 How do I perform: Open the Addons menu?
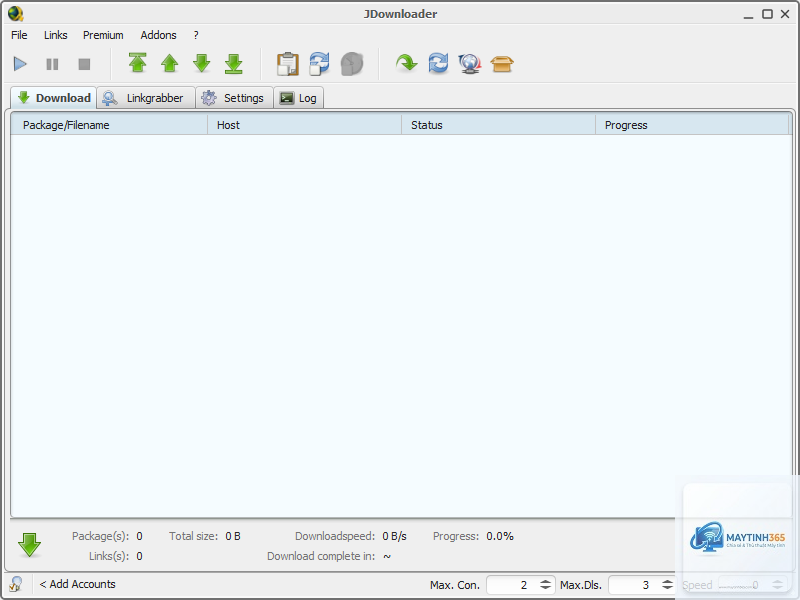click(x=159, y=35)
